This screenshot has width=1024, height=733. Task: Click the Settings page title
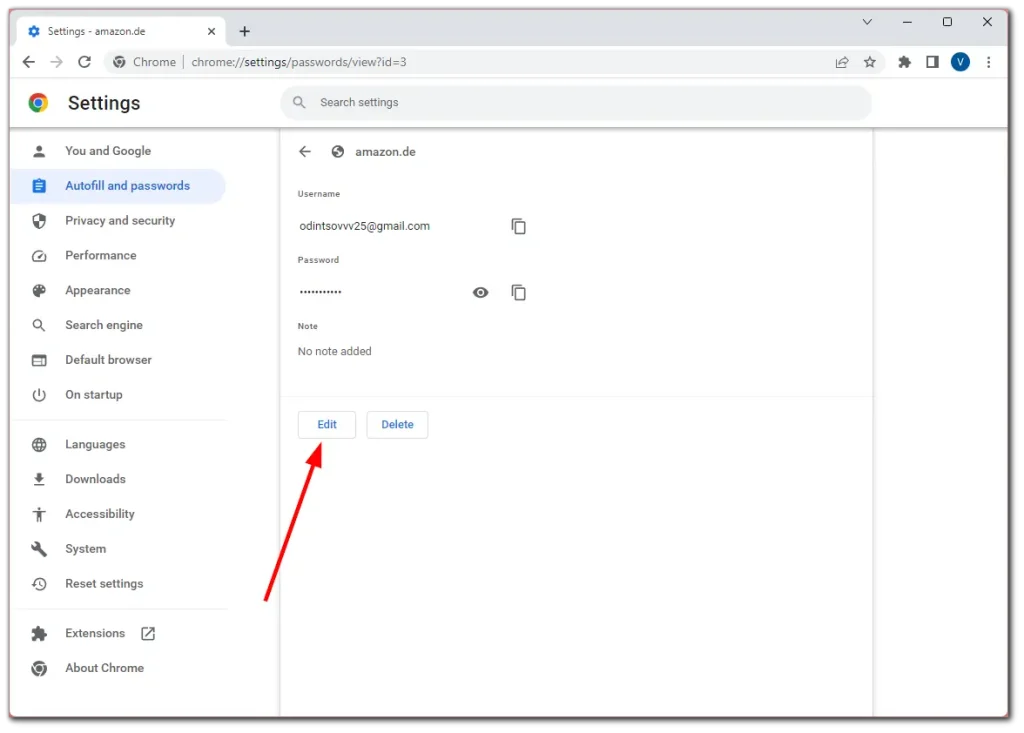tap(104, 103)
